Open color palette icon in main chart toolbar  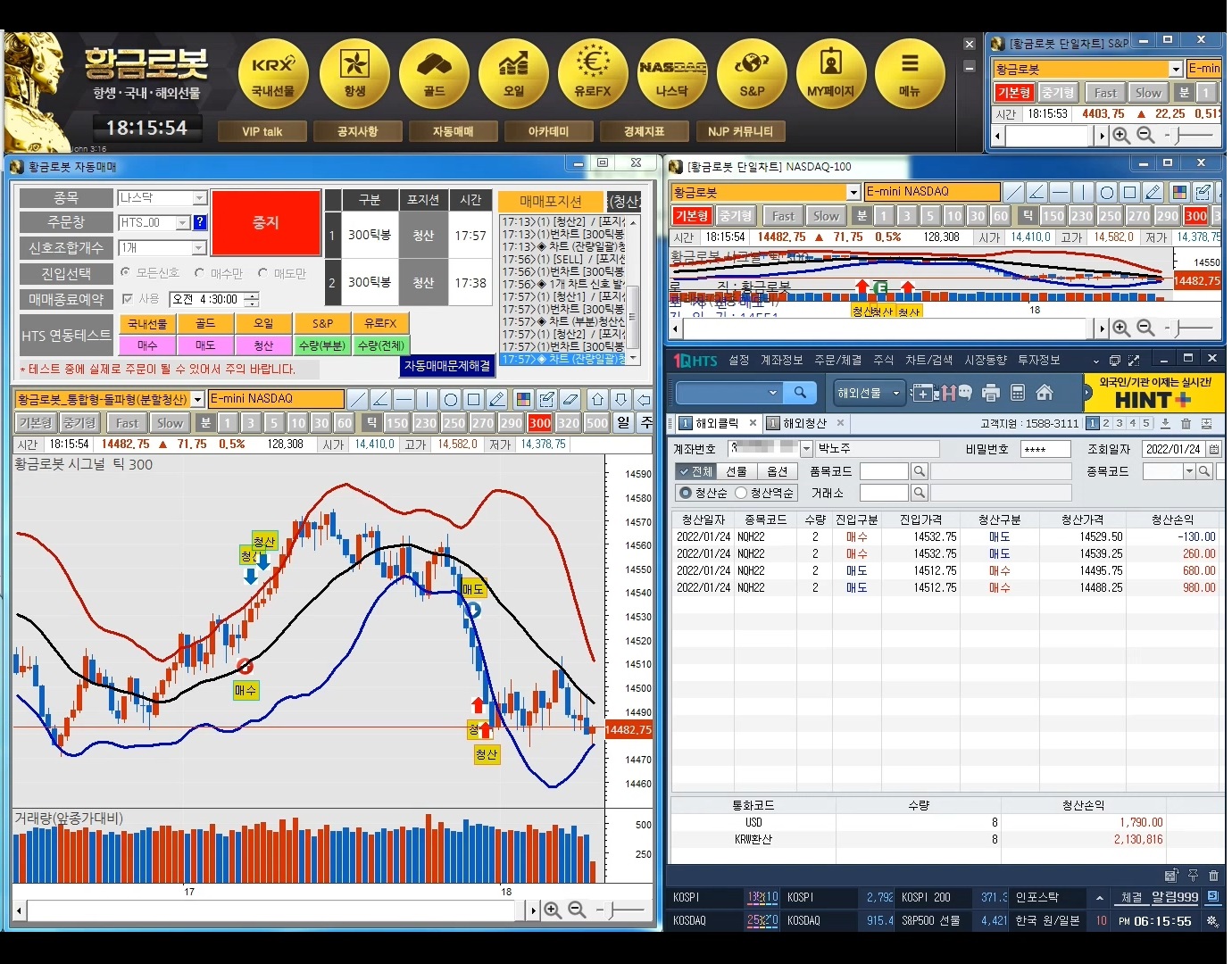pyautogui.click(x=523, y=399)
